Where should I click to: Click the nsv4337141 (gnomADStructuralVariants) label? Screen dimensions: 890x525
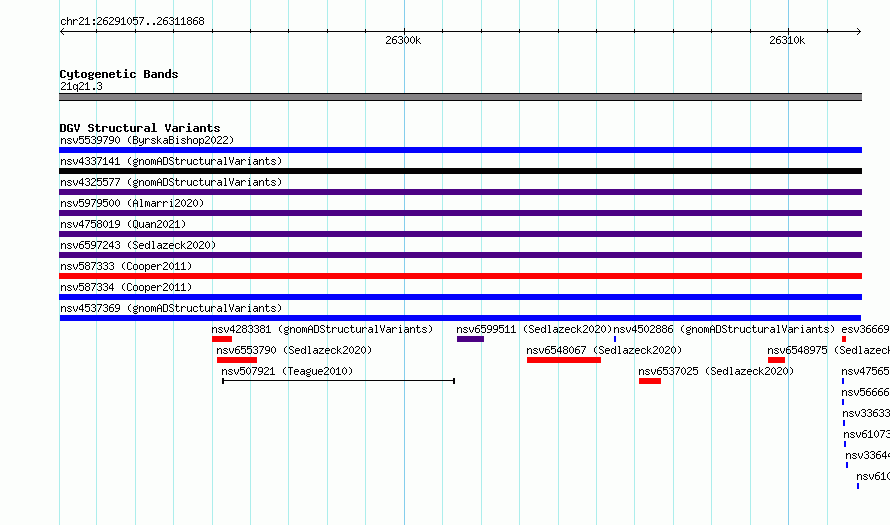pyautogui.click(x=171, y=161)
